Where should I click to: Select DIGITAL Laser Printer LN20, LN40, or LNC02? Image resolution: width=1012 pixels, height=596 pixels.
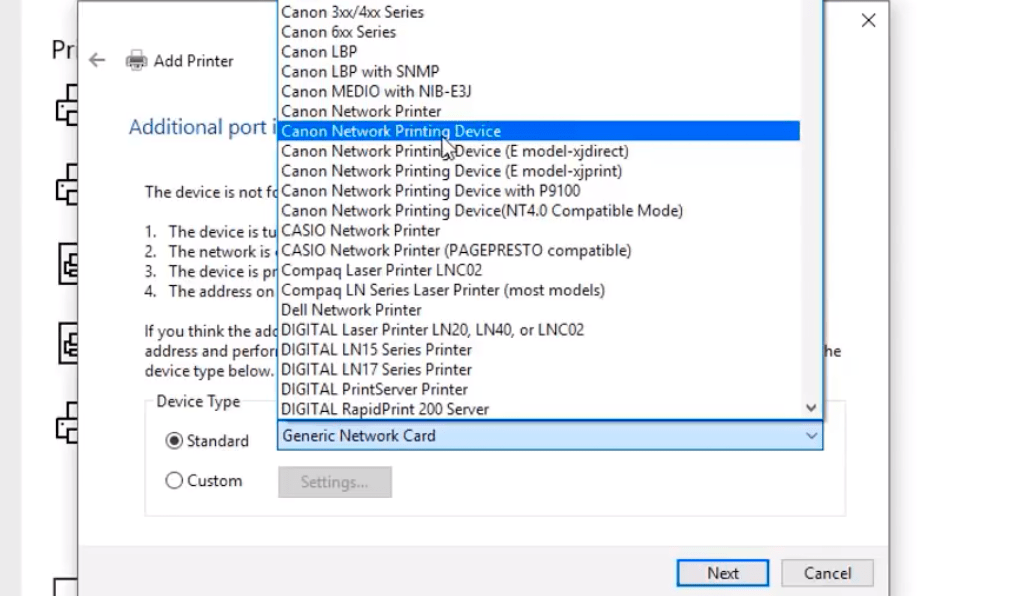(539, 330)
